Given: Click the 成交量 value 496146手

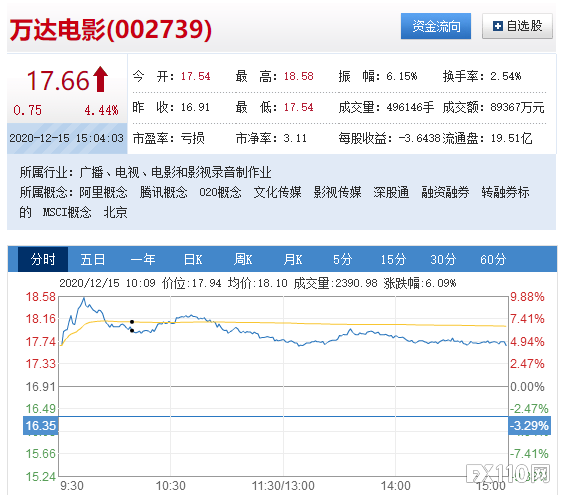Looking at the screenshot, I should click(x=410, y=107).
